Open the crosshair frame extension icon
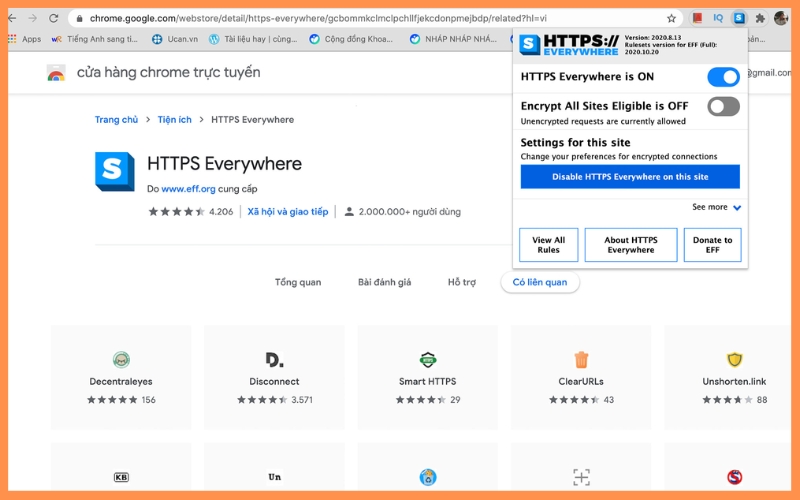This screenshot has width=800, height=500. tap(581, 477)
